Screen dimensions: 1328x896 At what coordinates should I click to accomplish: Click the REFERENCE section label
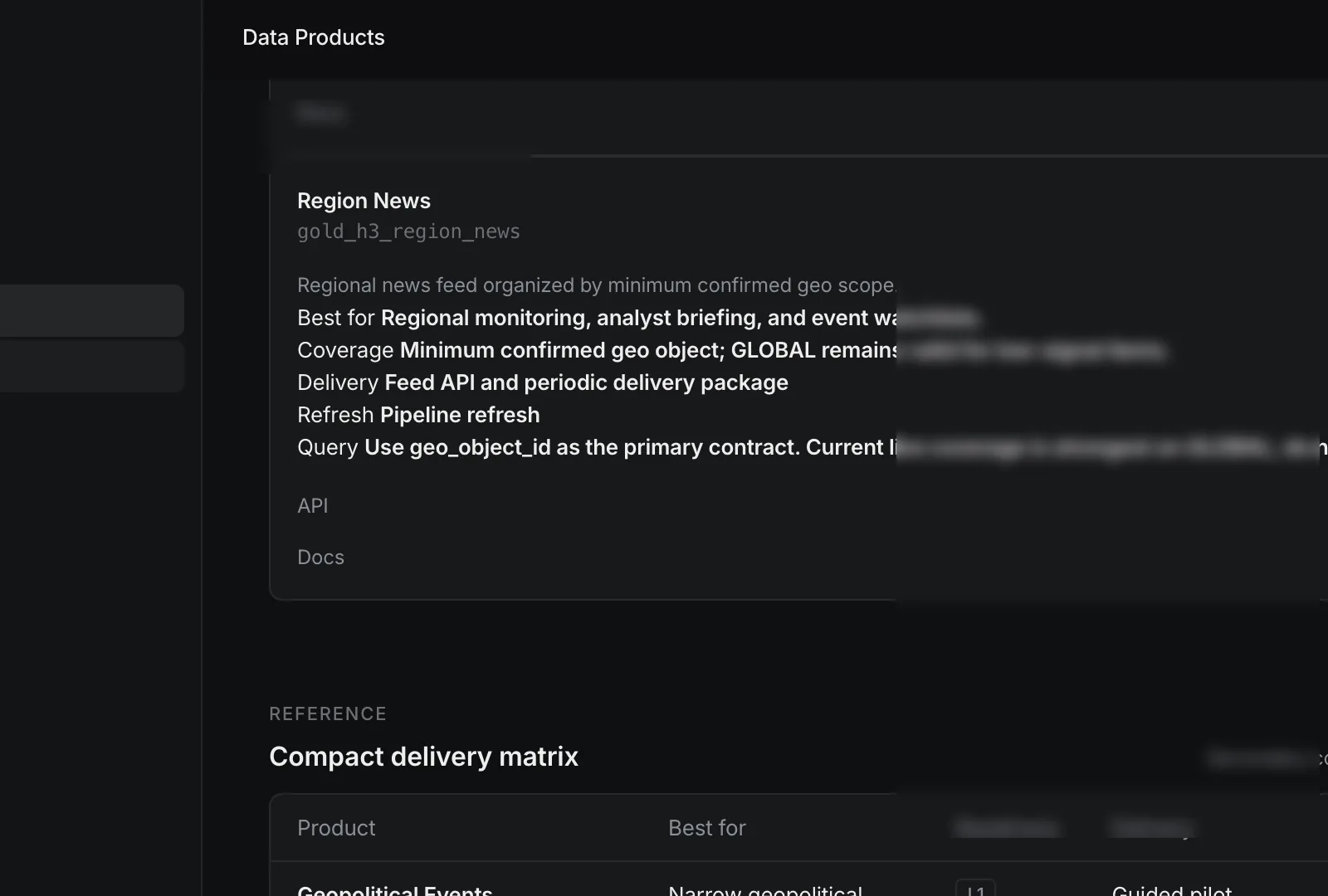(x=328, y=713)
